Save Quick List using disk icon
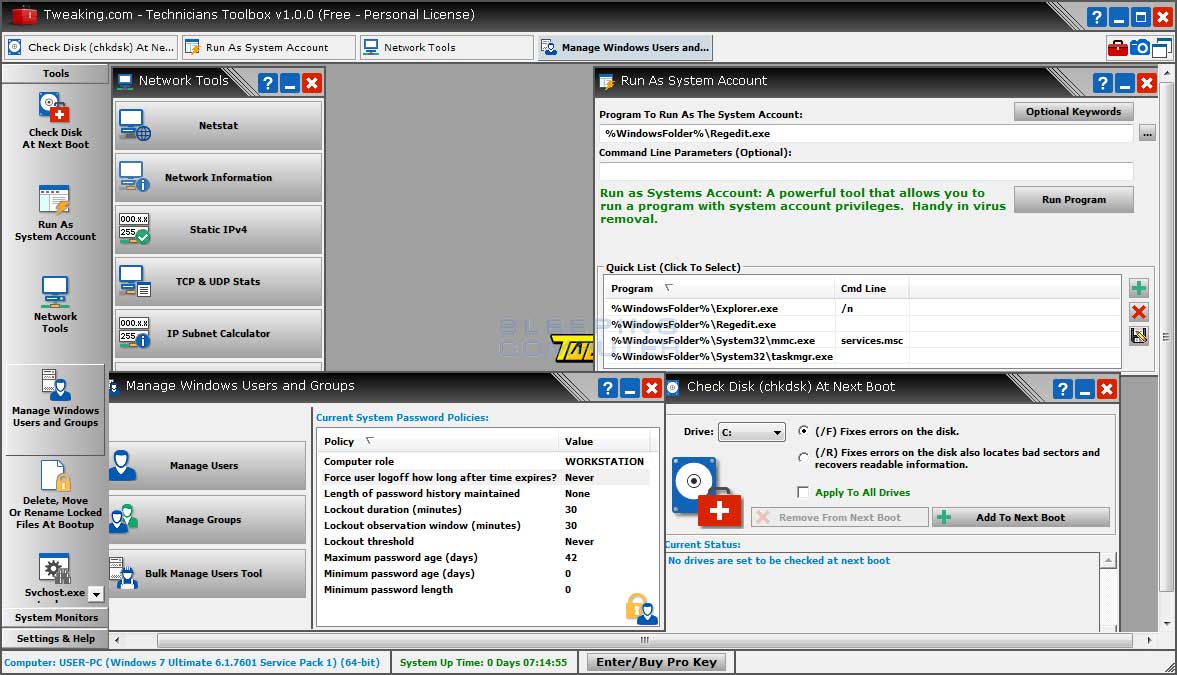 click(x=1139, y=336)
